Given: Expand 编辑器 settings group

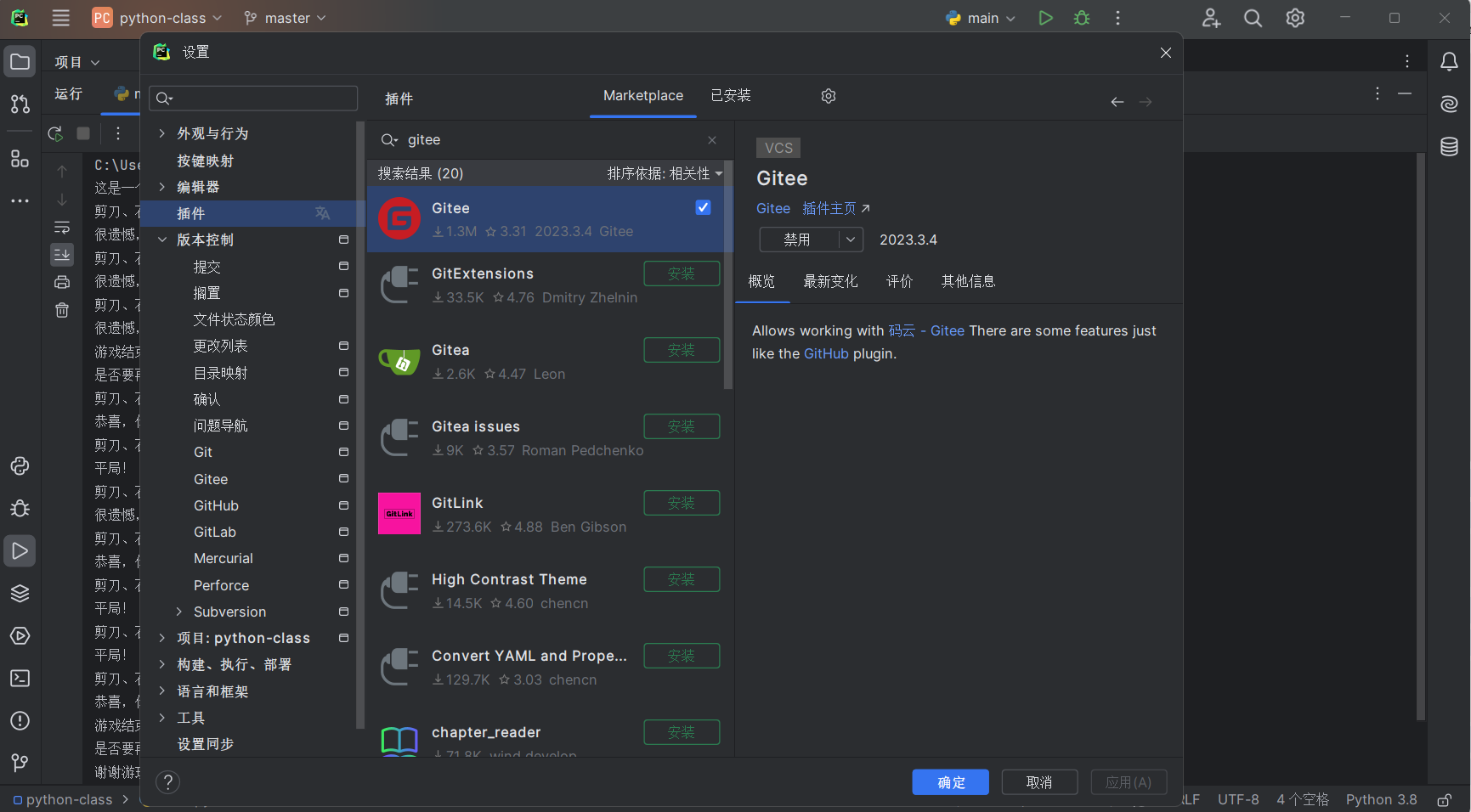Looking at the screenshot, I should (x=161, y=187).
